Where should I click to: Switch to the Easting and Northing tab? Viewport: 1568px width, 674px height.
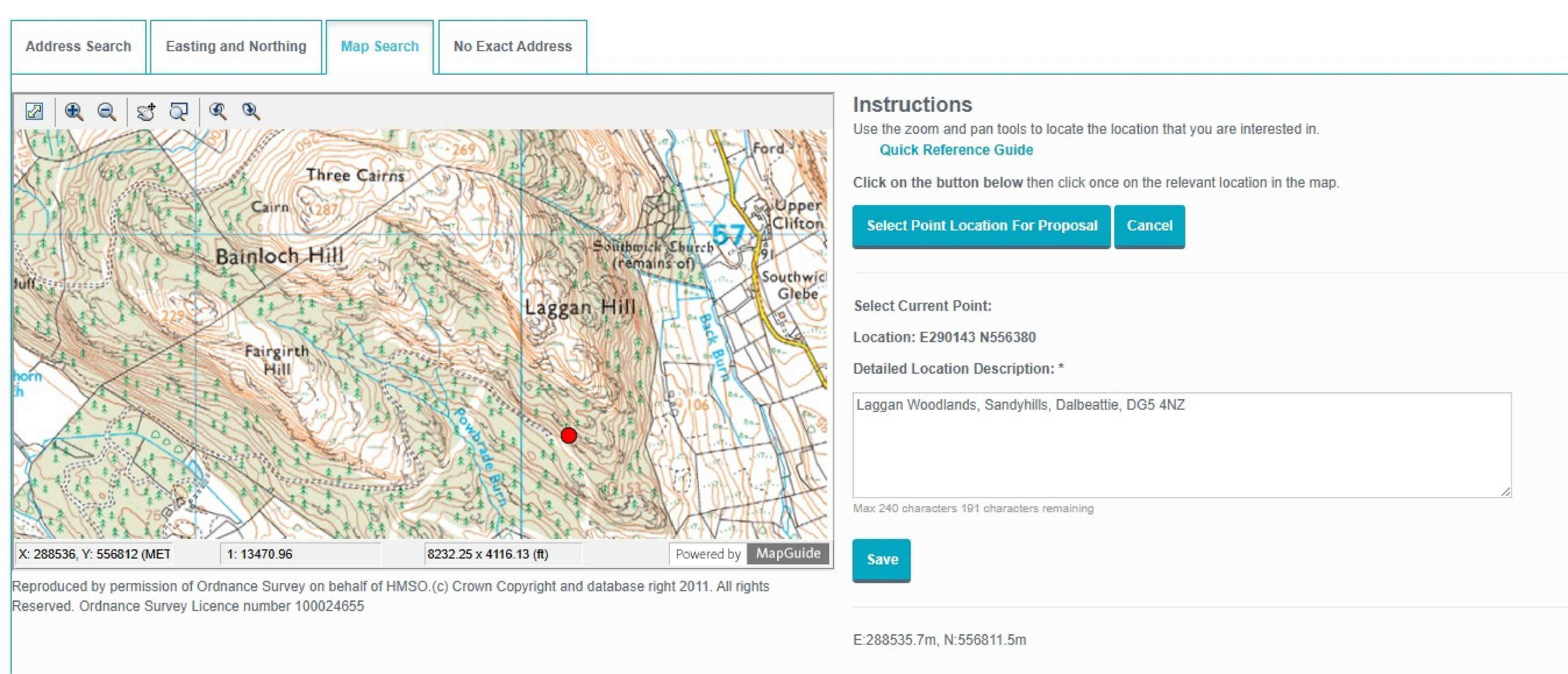point(236,47)
